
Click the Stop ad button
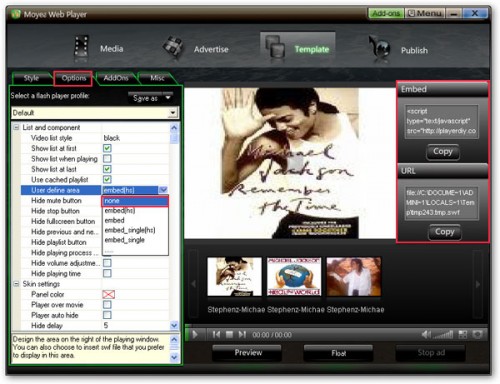(431, 353)
